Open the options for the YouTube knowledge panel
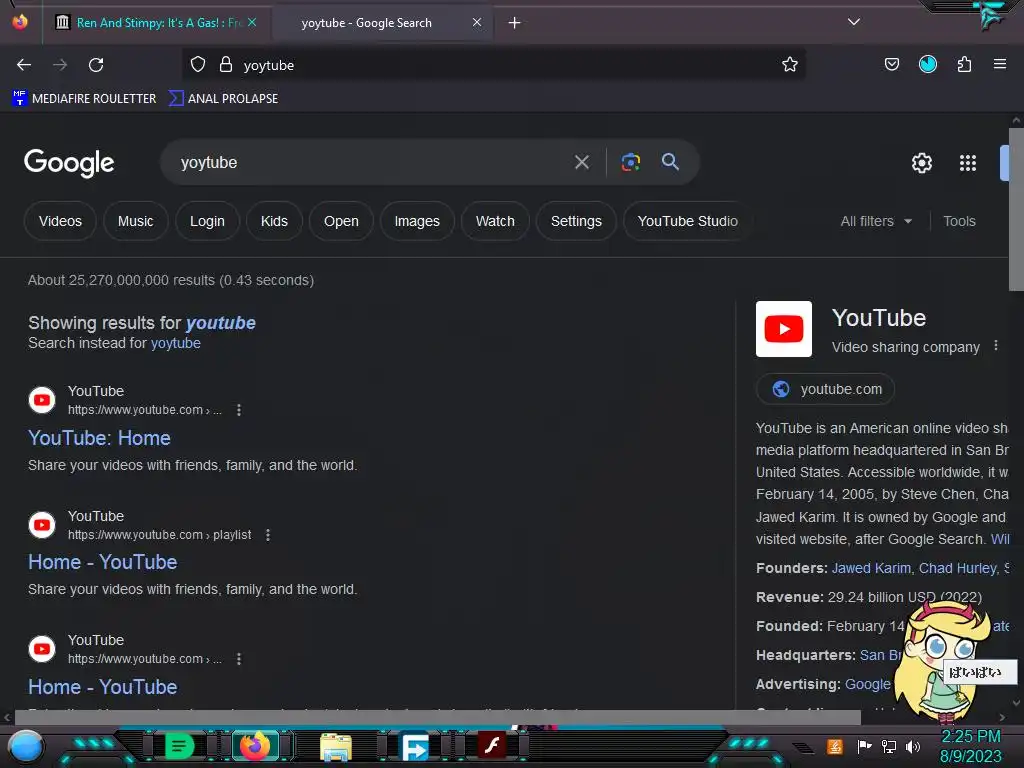This screenshot has height=768, width=1024. tap(995, 345)
